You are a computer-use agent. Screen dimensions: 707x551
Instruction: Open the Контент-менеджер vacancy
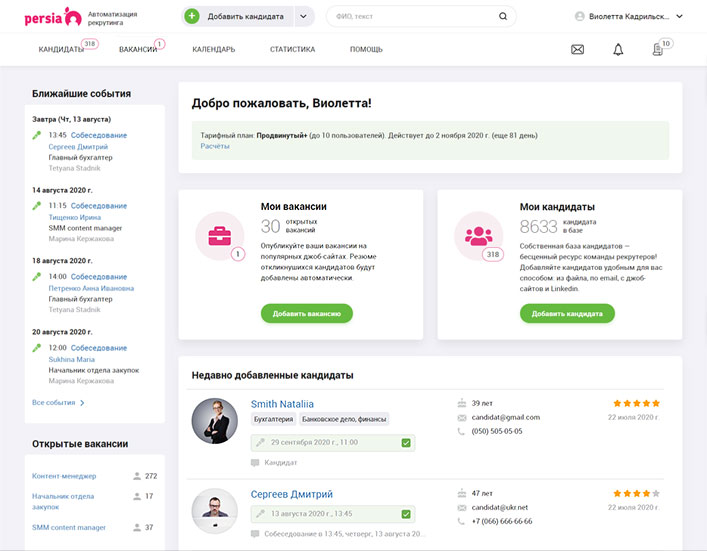pos(64,476)
